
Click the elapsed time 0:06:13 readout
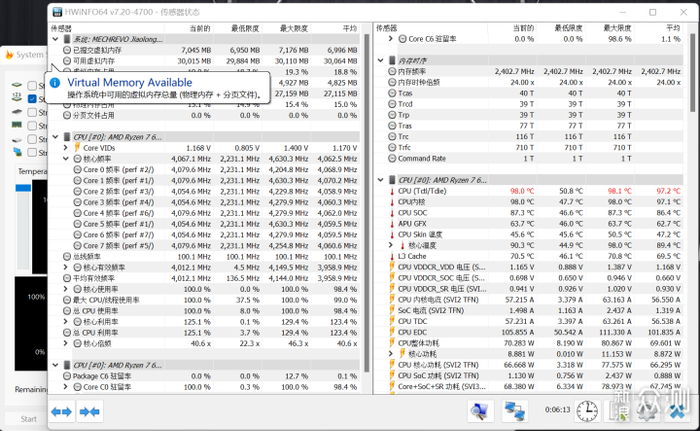pyautogui.click(x=557, y=410)
